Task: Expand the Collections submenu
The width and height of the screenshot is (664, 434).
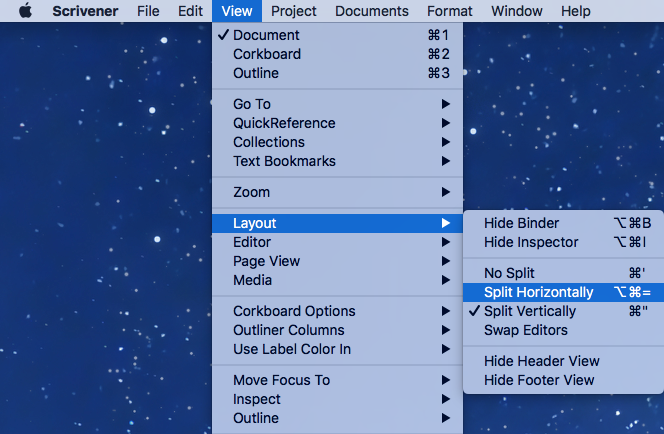Action: [x=338, y=142]
